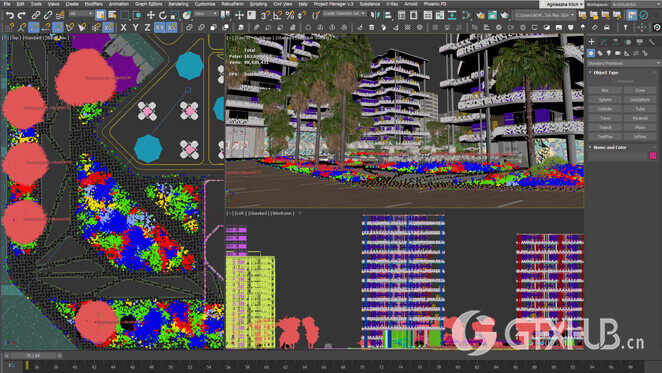Collapse the Name and Color rollout
This screenshot has width=662, height=373.
[610, 147]
